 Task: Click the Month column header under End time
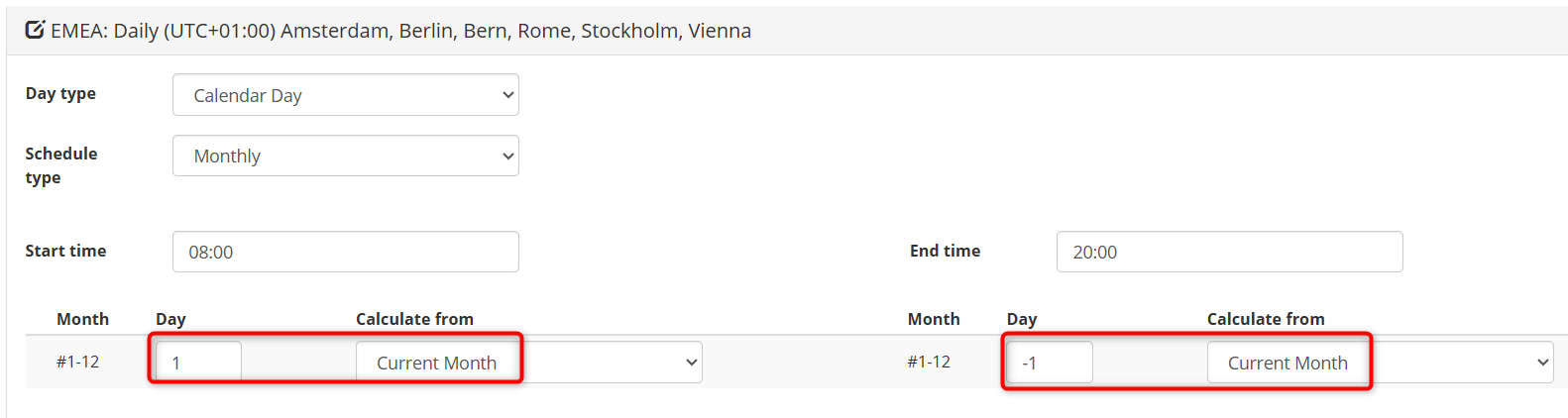click(x=934, y=319)
